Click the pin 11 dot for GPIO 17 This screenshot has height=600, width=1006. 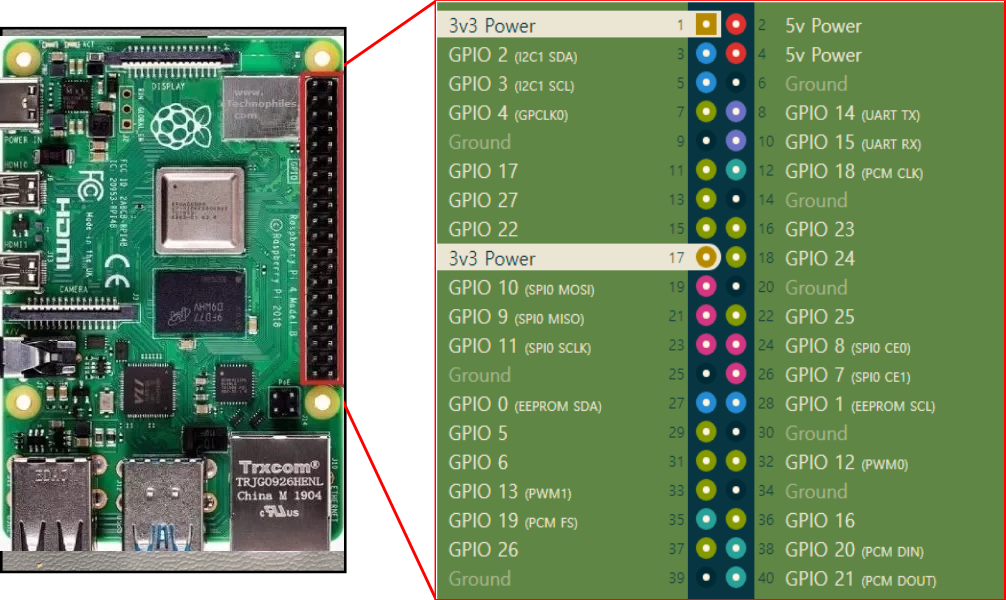(x=706, y=171)
